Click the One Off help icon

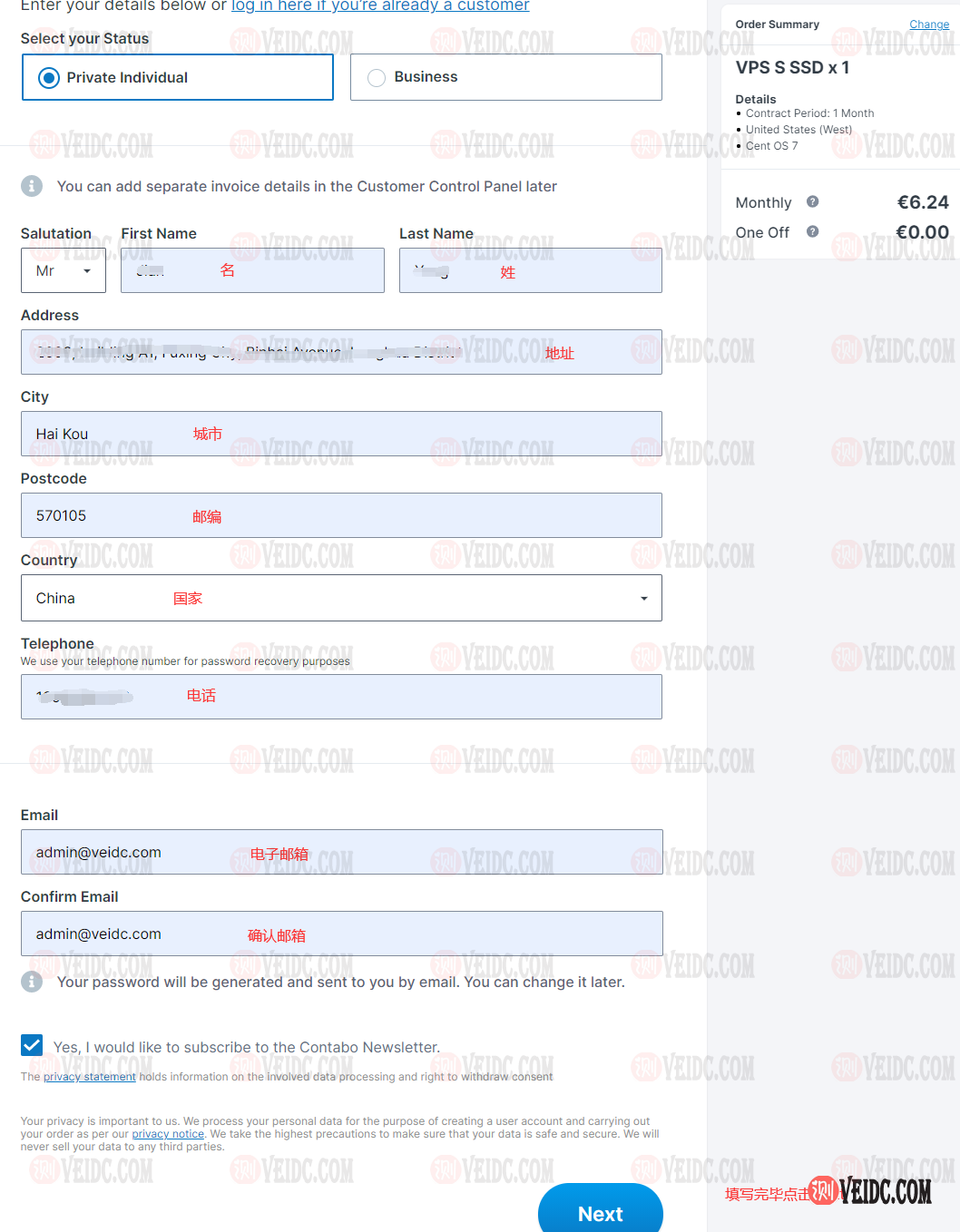tap(812, 231)
